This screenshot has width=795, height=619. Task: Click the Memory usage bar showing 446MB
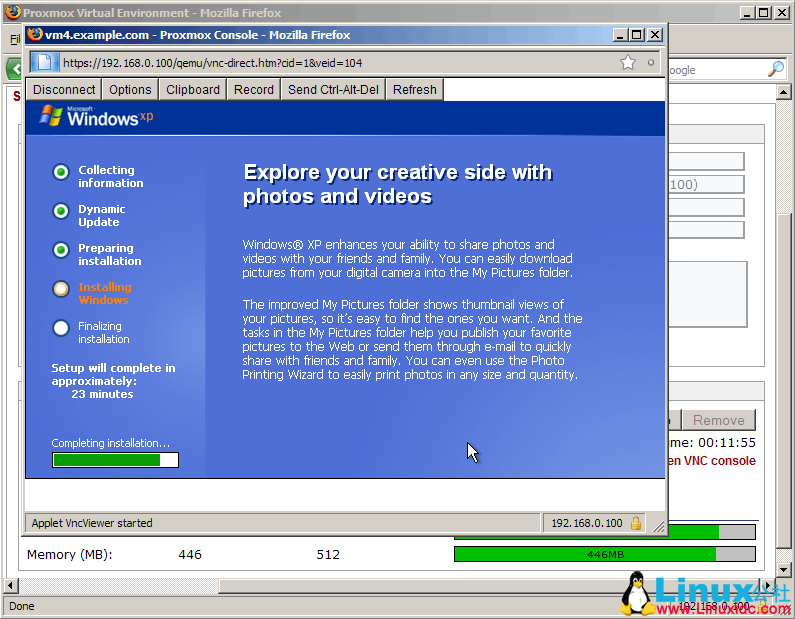(x=604, y=554)
